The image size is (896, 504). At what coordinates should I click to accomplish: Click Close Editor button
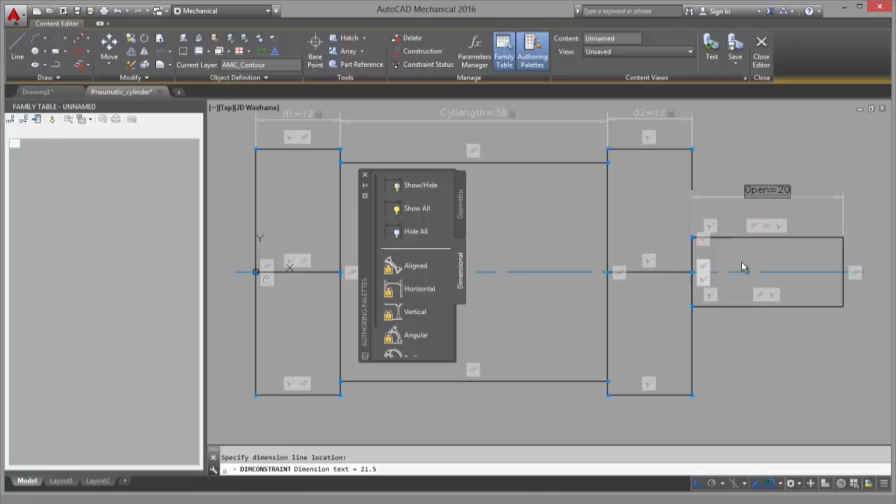tap(761, 51)
